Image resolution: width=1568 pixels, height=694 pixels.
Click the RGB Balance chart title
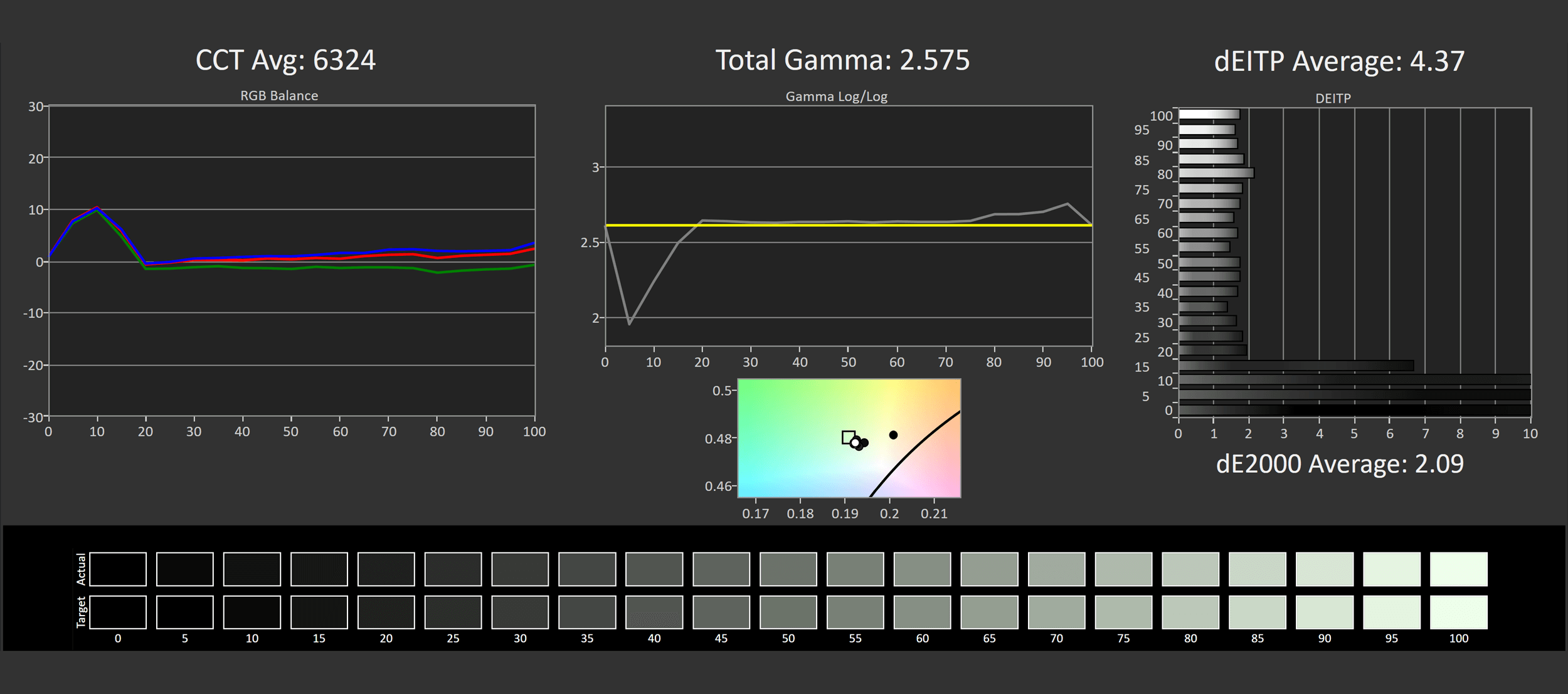(x=279, y=96)
